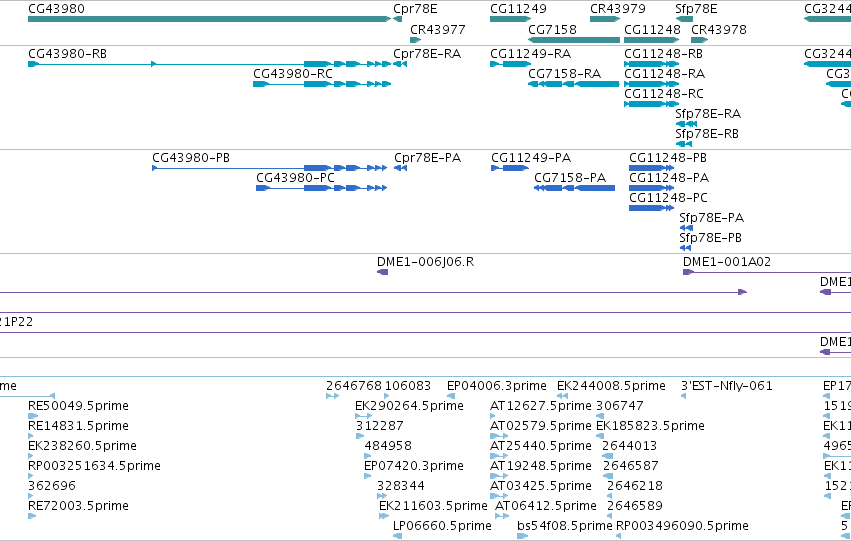
Task: Click the CG43980 gene label
Action: pyautogui.click(x=56, y=9)
